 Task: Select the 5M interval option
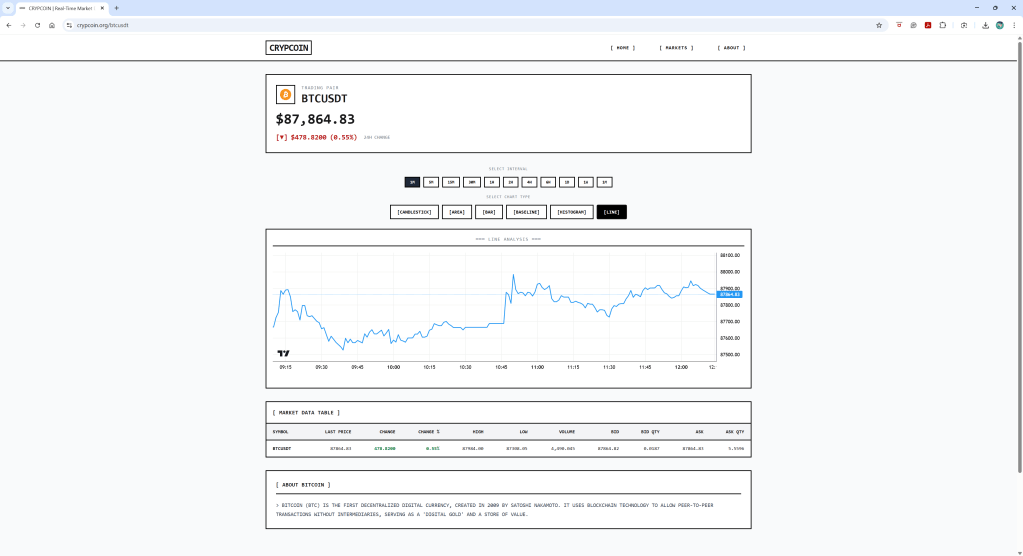click(x=430, y=182)
